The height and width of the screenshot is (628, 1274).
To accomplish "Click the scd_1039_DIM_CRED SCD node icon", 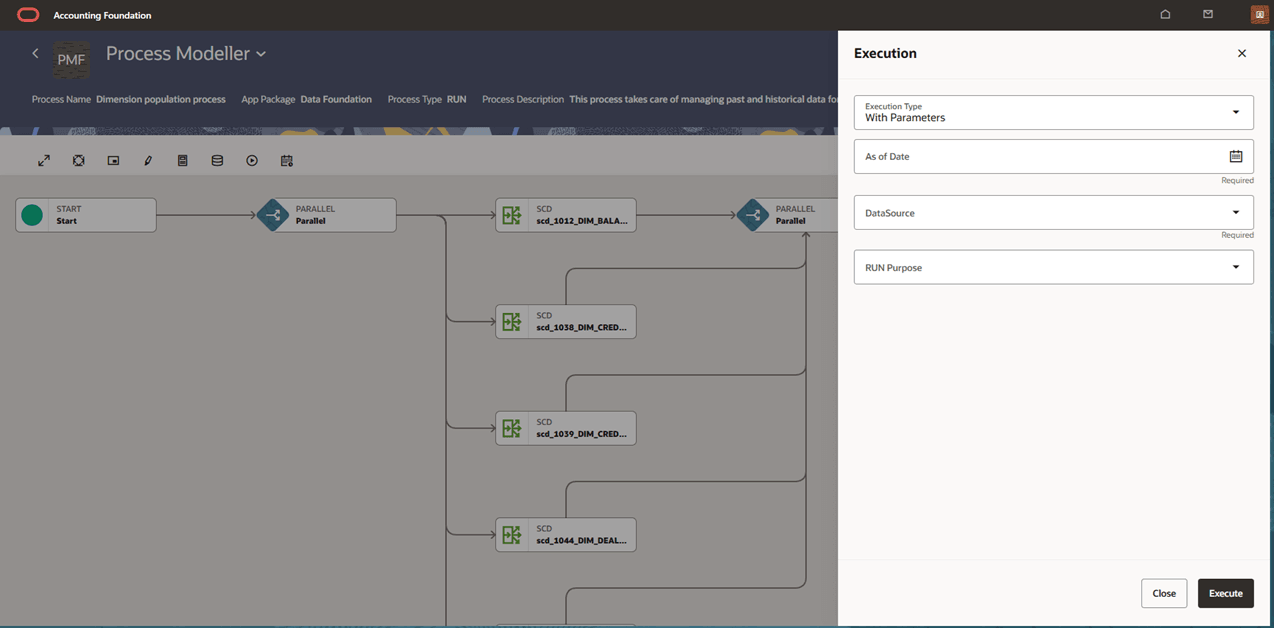I will 512,428.
